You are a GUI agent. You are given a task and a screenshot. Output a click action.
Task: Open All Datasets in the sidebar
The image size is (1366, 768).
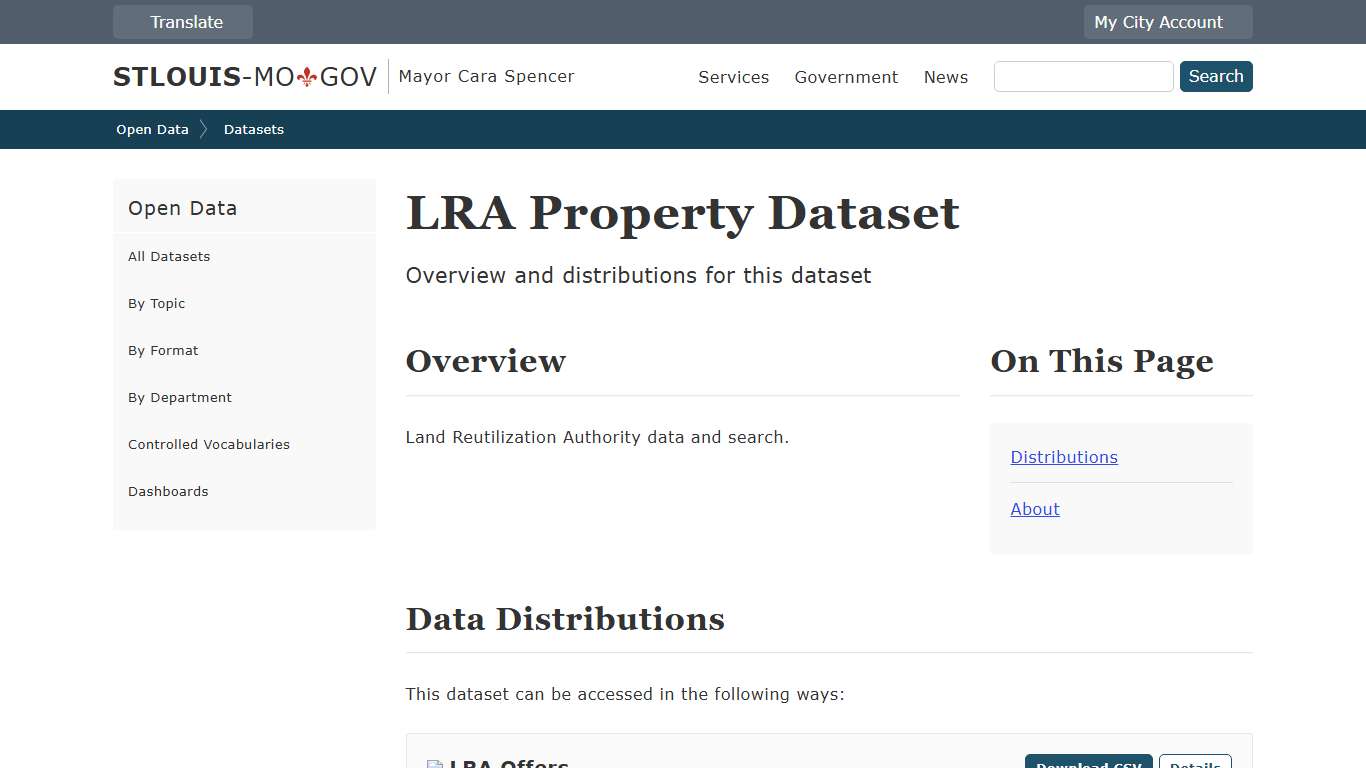pos(169,256)
